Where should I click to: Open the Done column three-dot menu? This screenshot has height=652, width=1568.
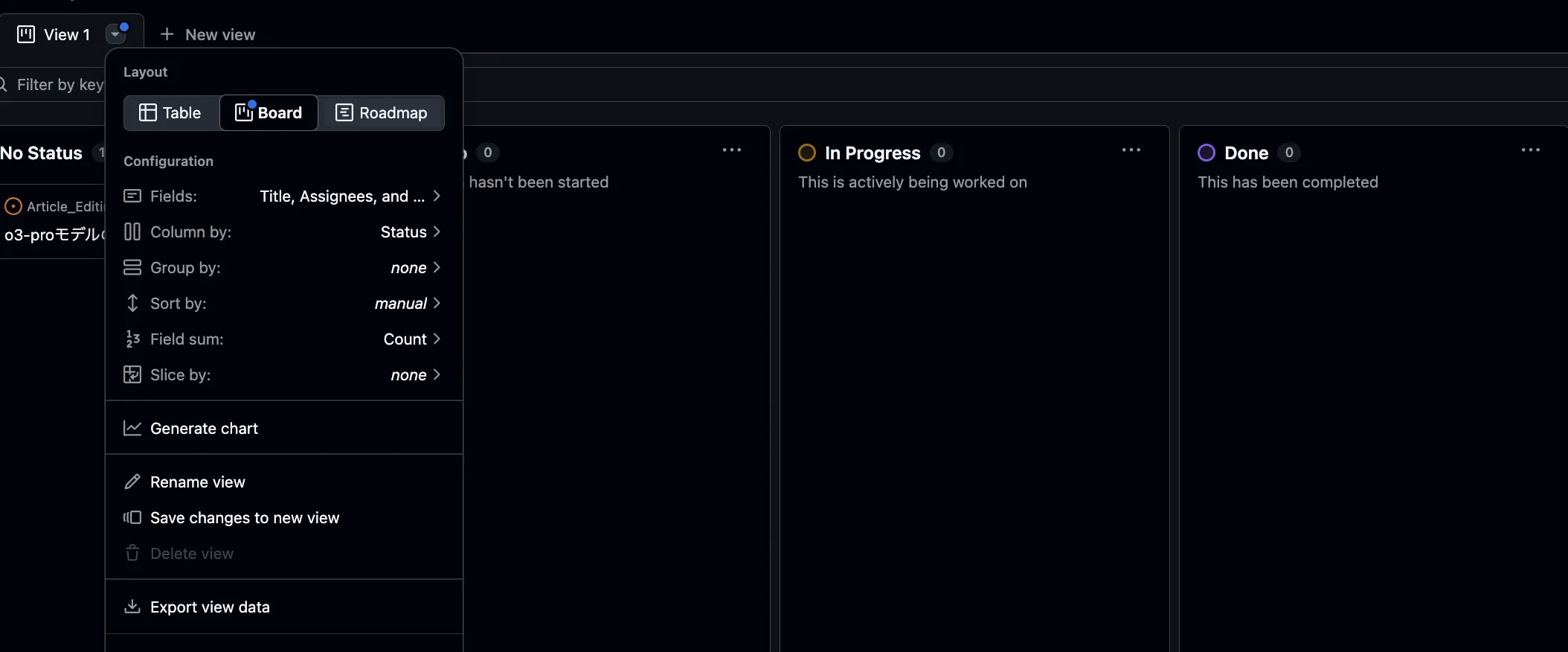pos(1531,150)
